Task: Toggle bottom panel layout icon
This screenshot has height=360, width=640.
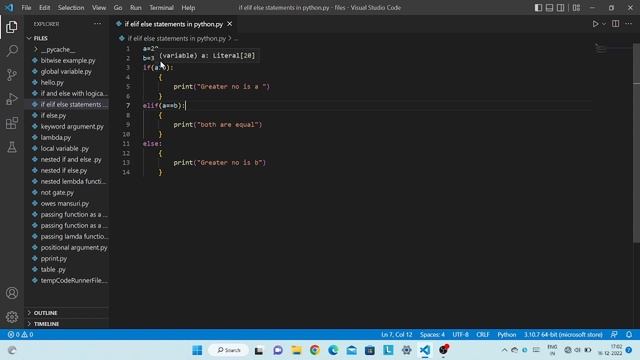Action: point(549,8)
